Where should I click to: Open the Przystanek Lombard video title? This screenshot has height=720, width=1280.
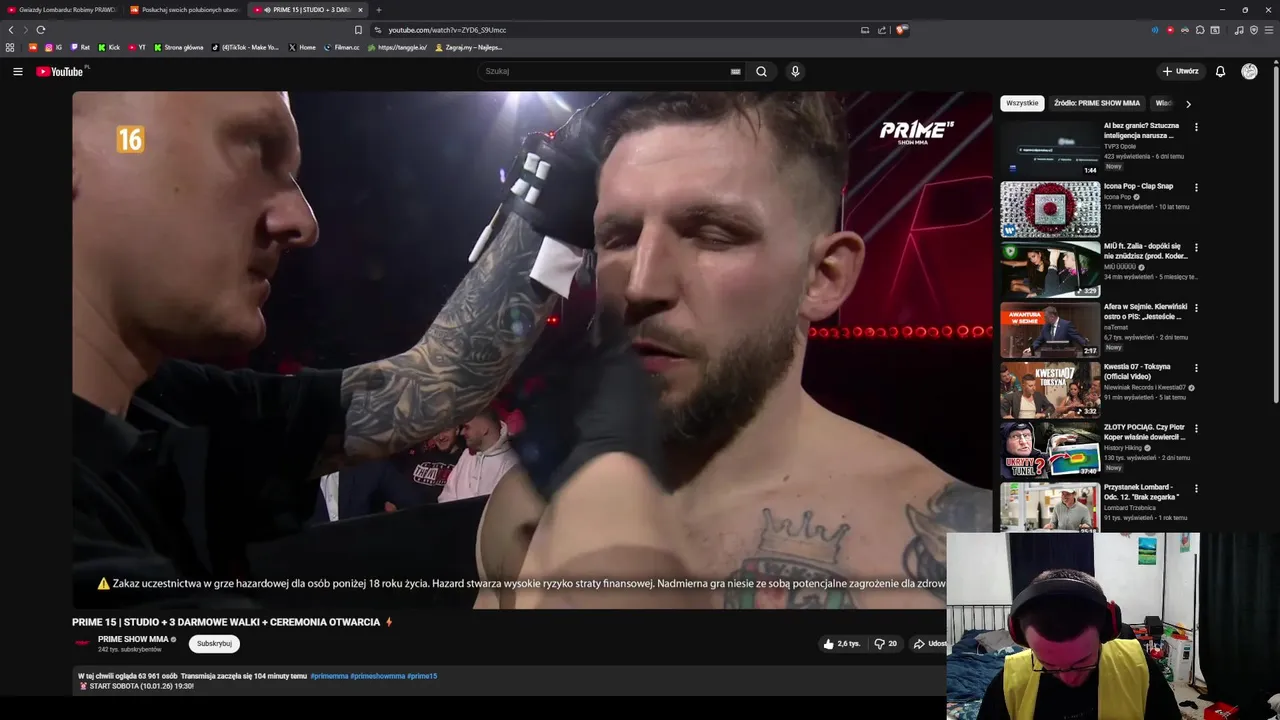[x=1142, y=492]
